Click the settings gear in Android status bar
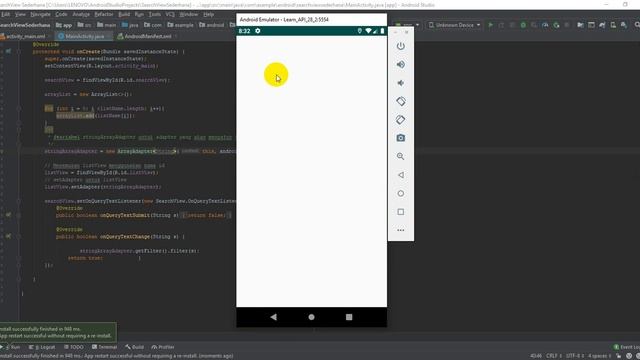 [258, 31]
